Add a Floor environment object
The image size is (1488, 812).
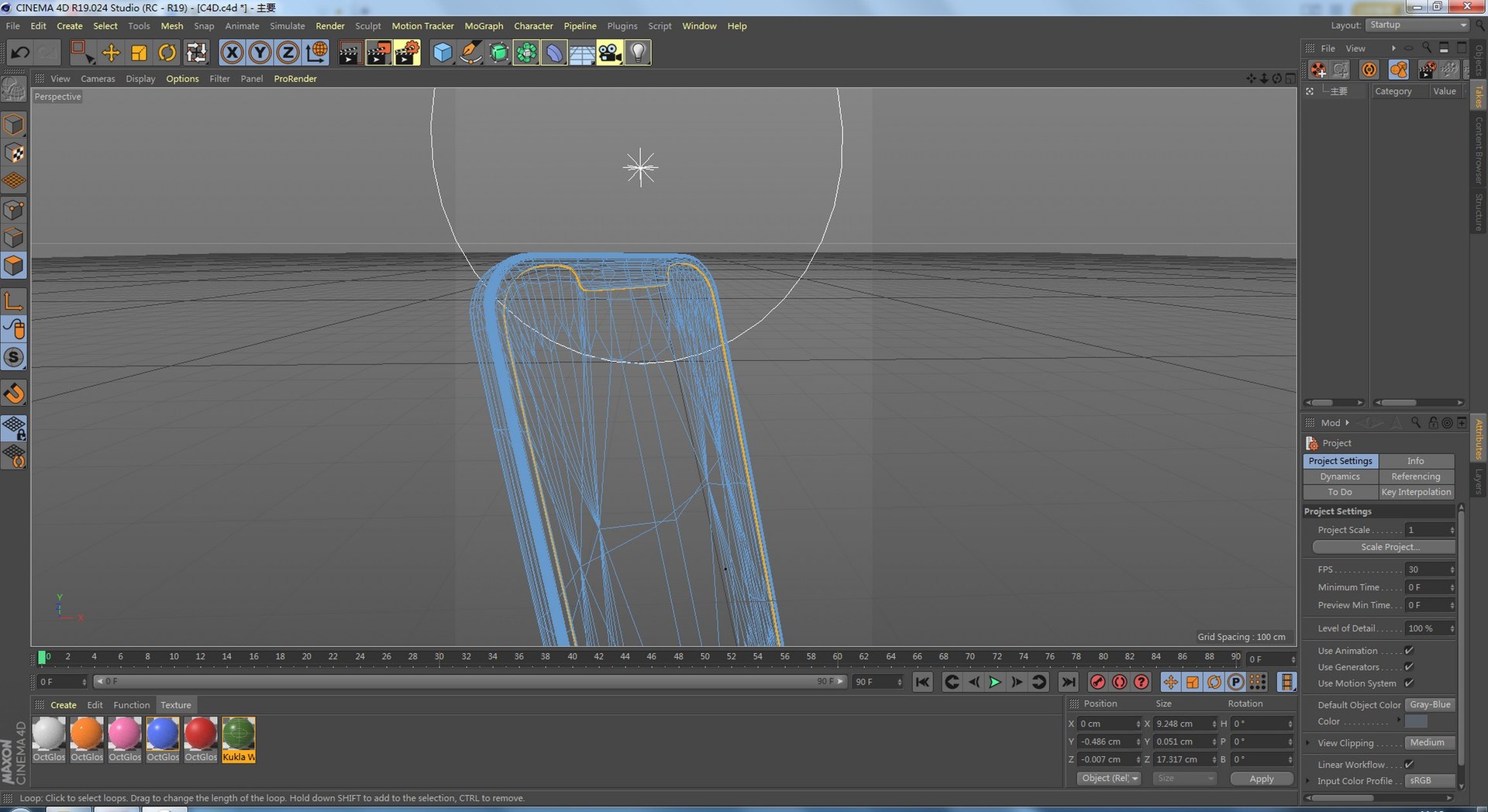pos(582,53)
